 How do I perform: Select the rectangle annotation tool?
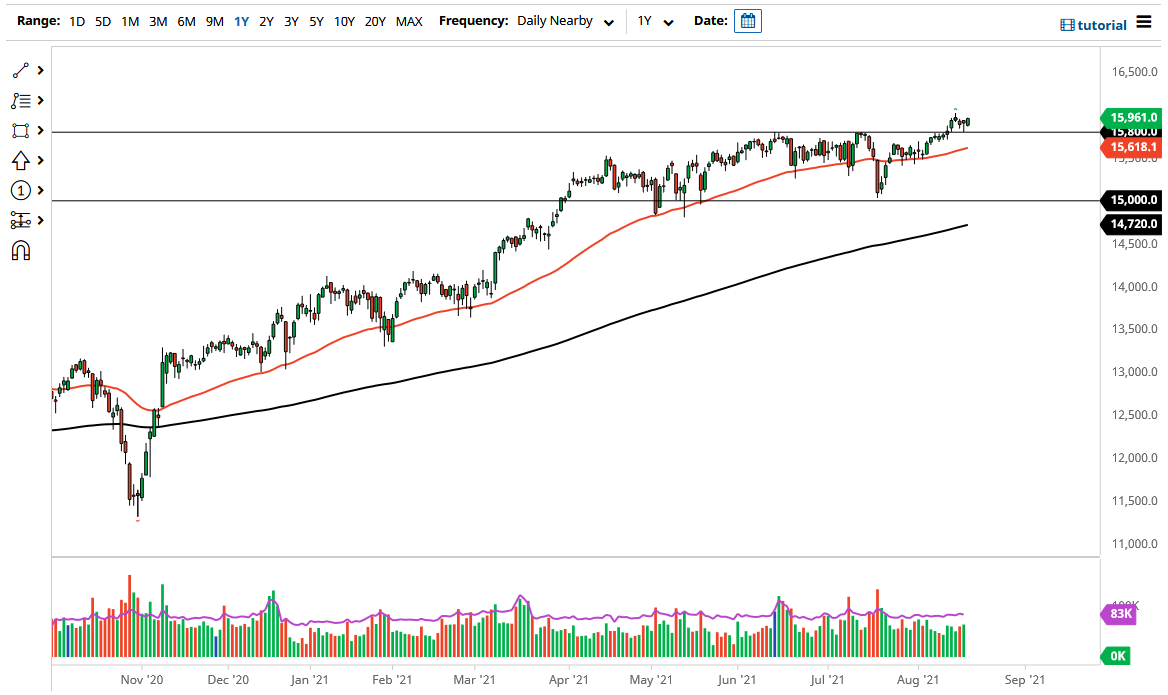18,130
